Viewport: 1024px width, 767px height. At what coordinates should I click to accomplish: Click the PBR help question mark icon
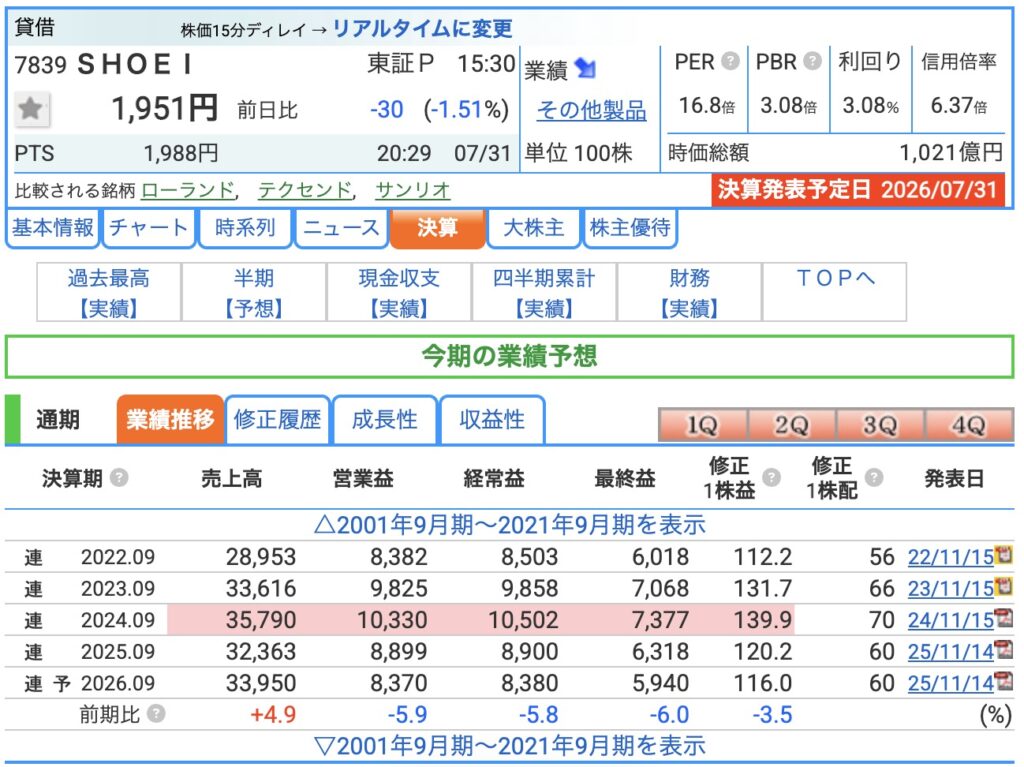[812, 61]
